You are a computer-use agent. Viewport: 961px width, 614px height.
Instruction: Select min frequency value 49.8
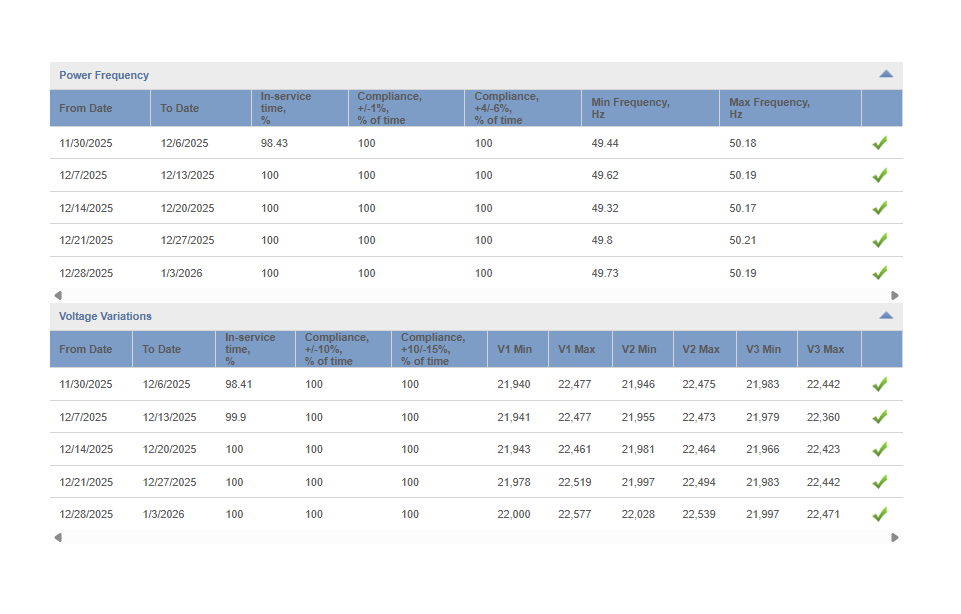pyautogui.click(x=602, y=240)
